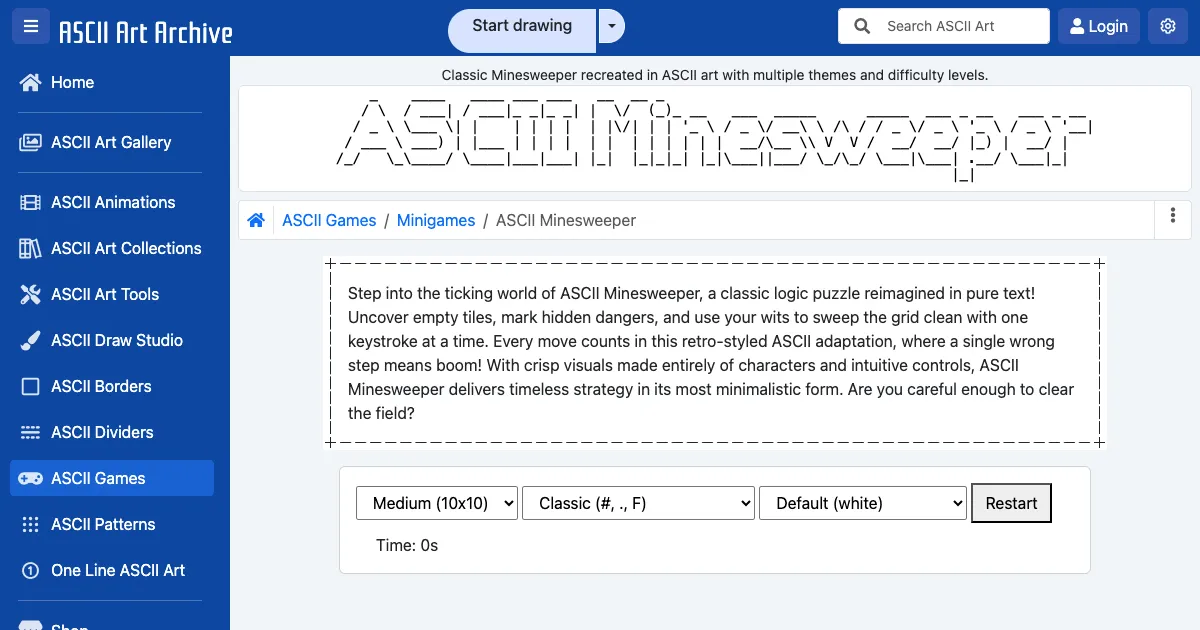This screenshot has width=1200, height=630.
Task: Click the ASCII Draw Studio brush icon
Action: 30,341
